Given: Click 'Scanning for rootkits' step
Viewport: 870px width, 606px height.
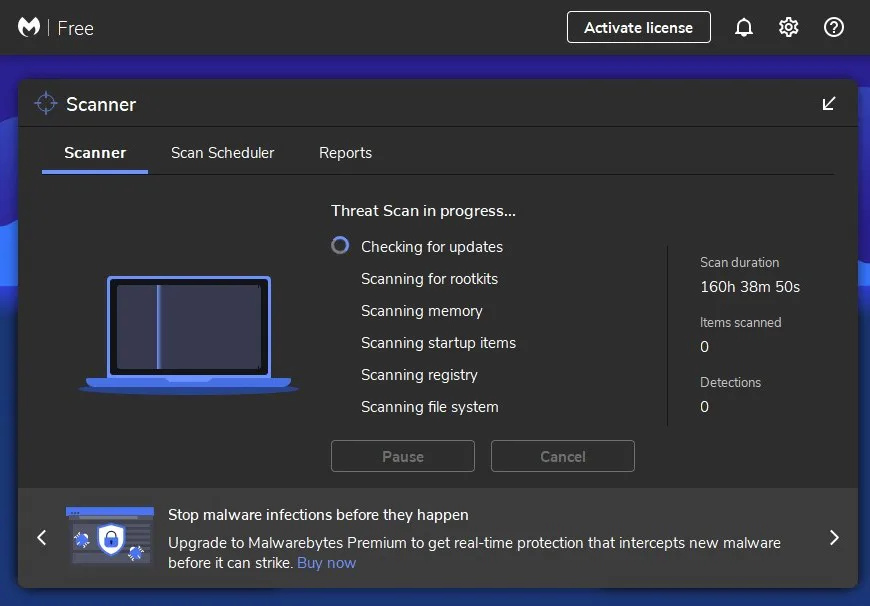Looking at the screenshot, I should coord(429,279).
